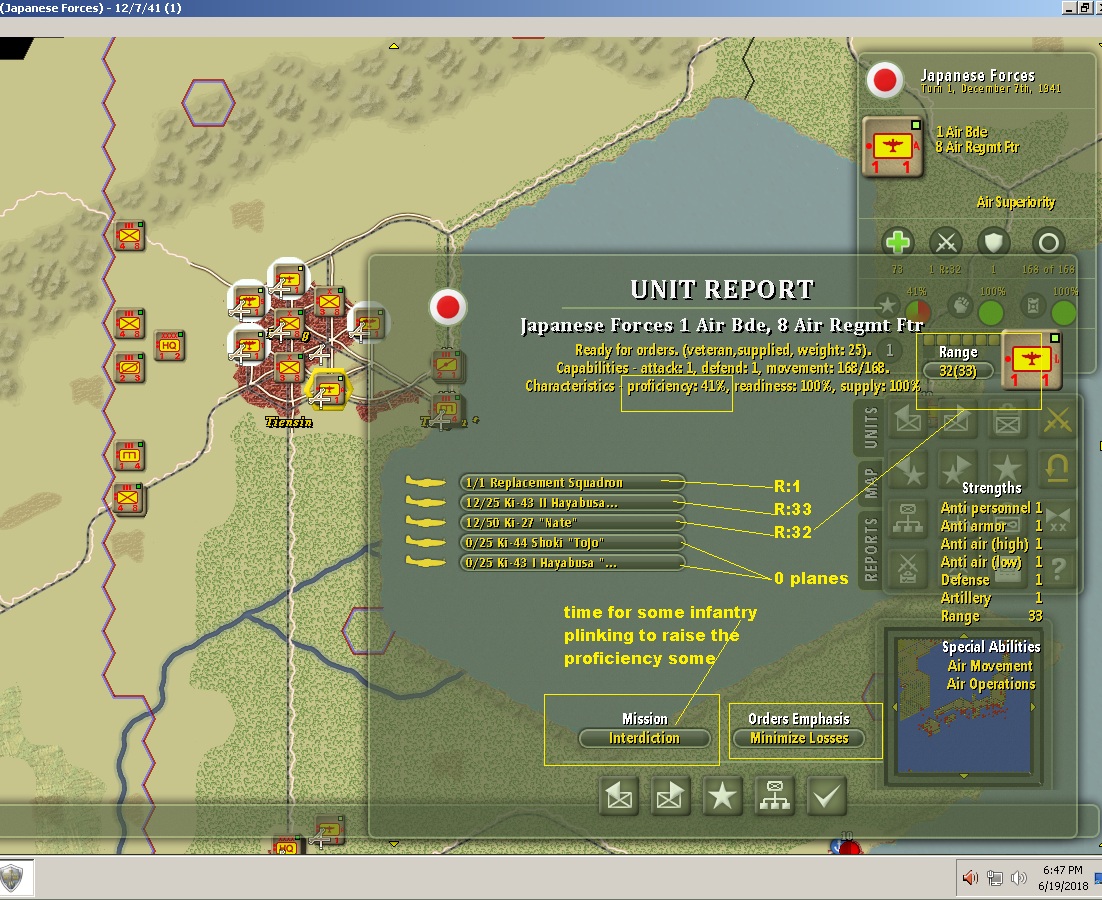Open the 0/25 Ki-44 Shoki Tojo row

coord(572,543)
